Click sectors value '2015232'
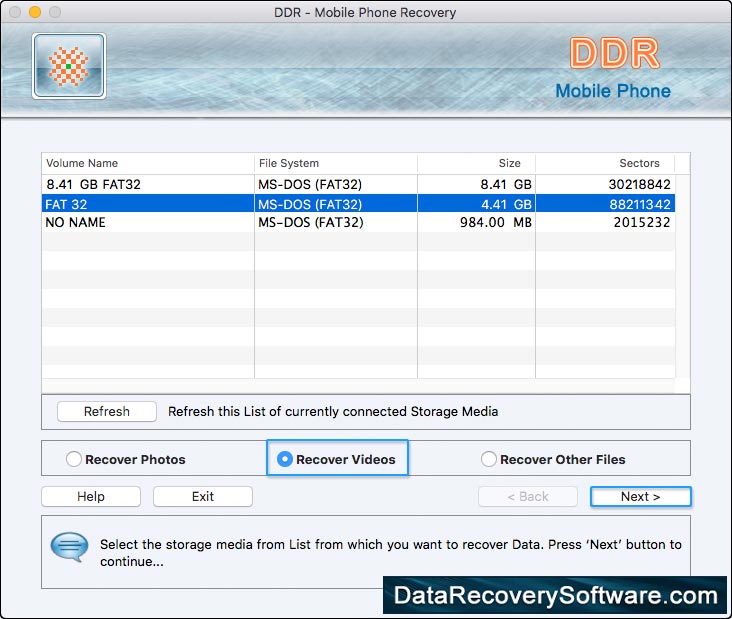 coord(642,222)
